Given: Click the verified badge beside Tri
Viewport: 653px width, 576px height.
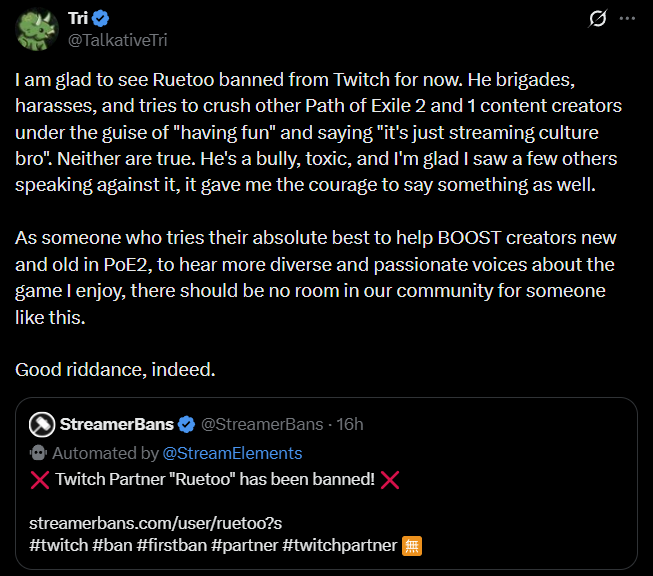Looking at the screenshot, I should point(105,19).
